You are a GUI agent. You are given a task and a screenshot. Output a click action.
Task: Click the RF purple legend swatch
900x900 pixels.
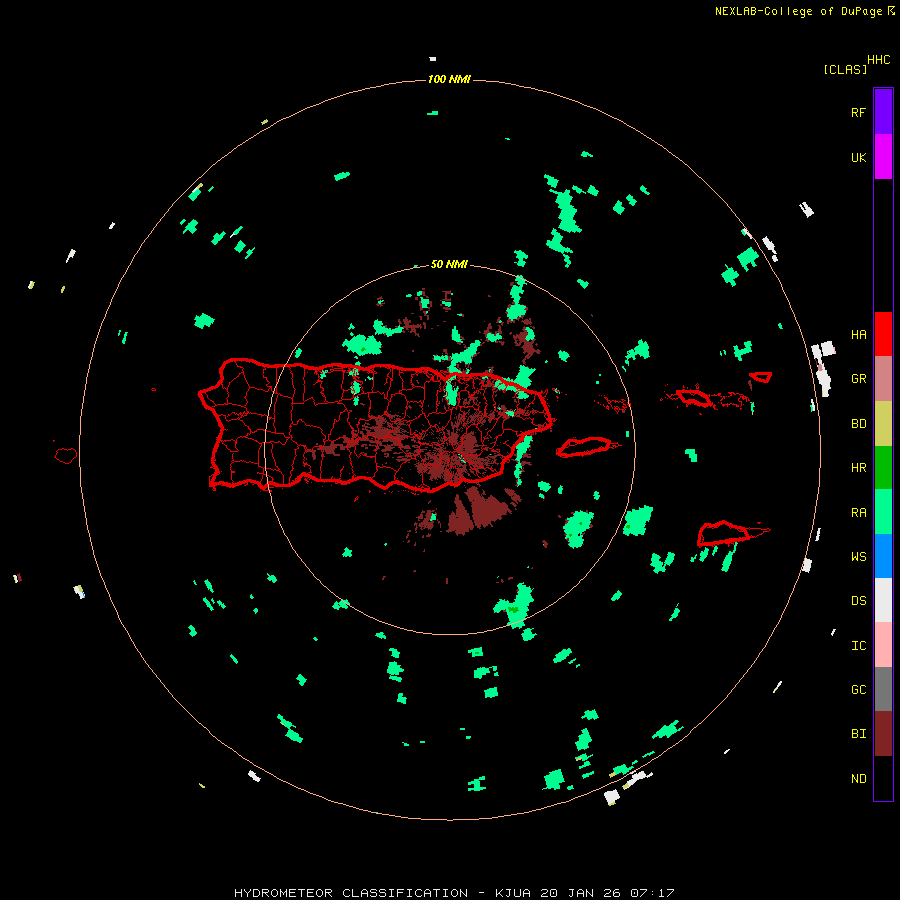pos(883,112)
